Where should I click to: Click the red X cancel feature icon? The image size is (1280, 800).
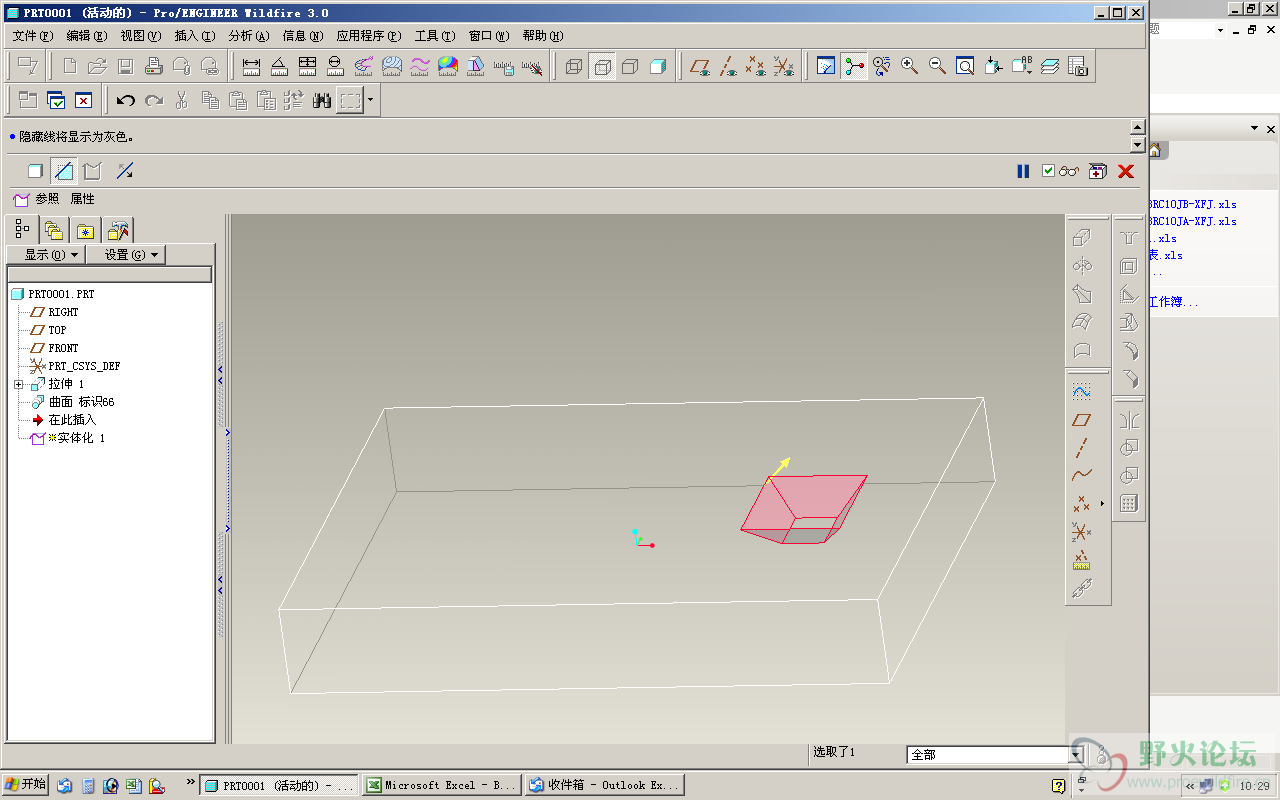coord(1126,171)
